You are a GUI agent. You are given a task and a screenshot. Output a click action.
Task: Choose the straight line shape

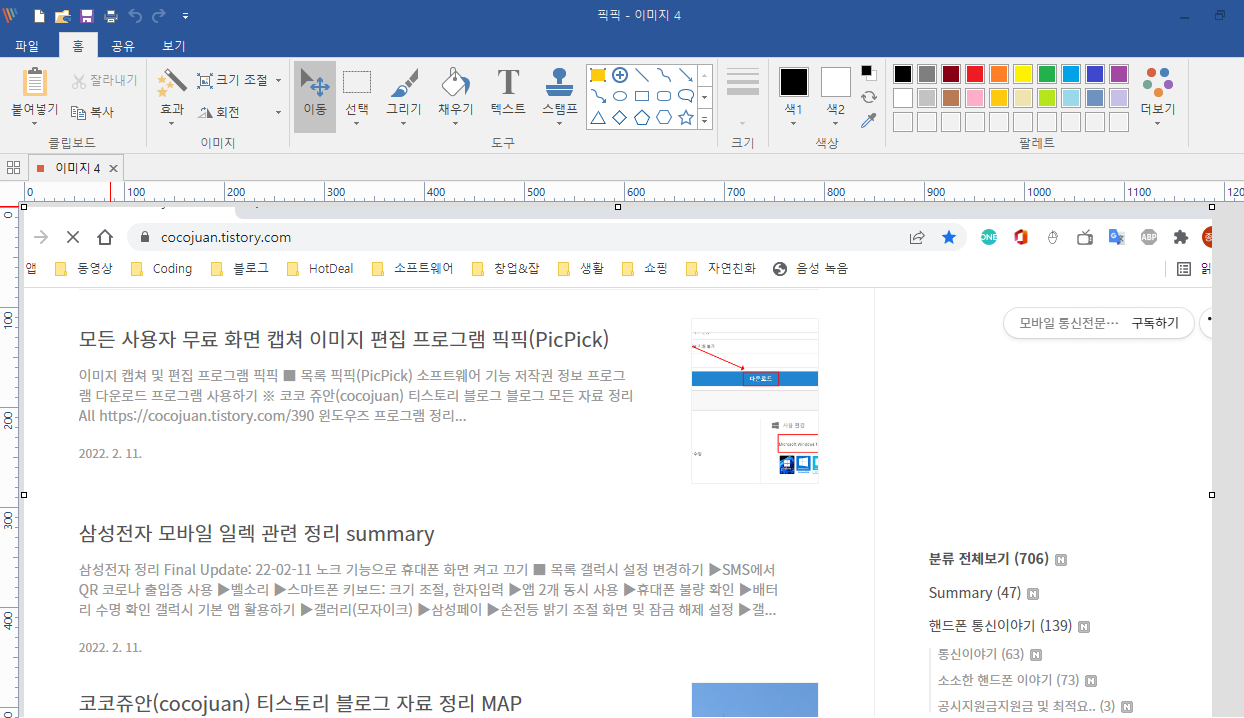(642, 74)
